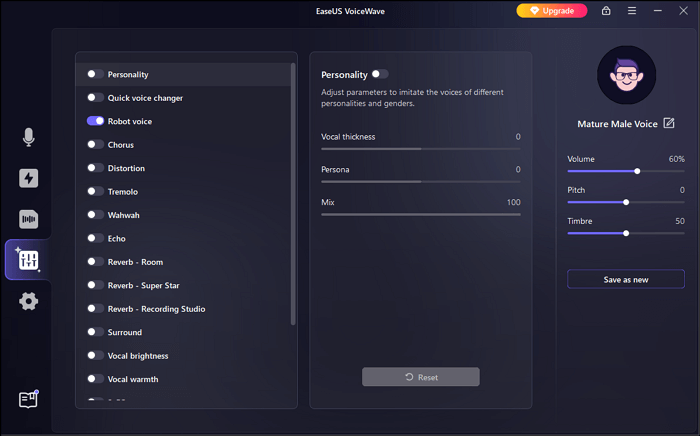
Task: Enable the Distortion toggle
Action: coord(95,168)
